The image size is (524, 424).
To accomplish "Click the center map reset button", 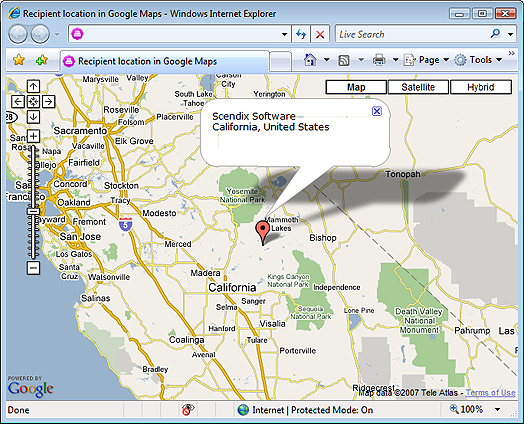I will pyautogui.click(x=33, y=102).
